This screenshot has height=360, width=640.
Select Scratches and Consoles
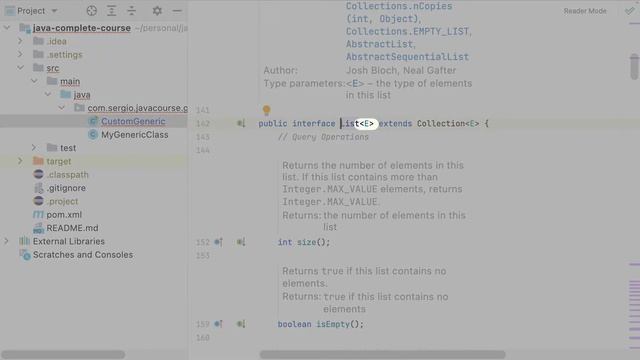[83, 255]
